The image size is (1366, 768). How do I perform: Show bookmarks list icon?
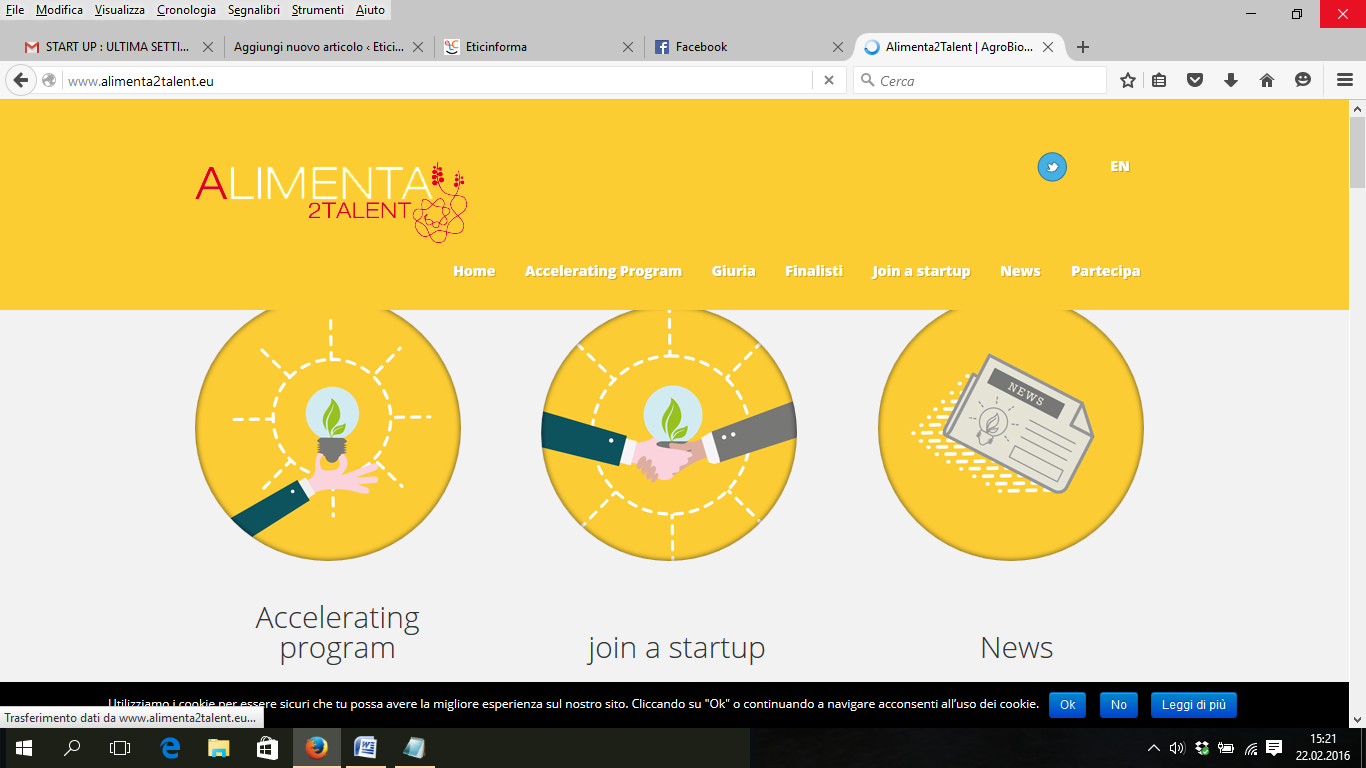(1159, 81)
